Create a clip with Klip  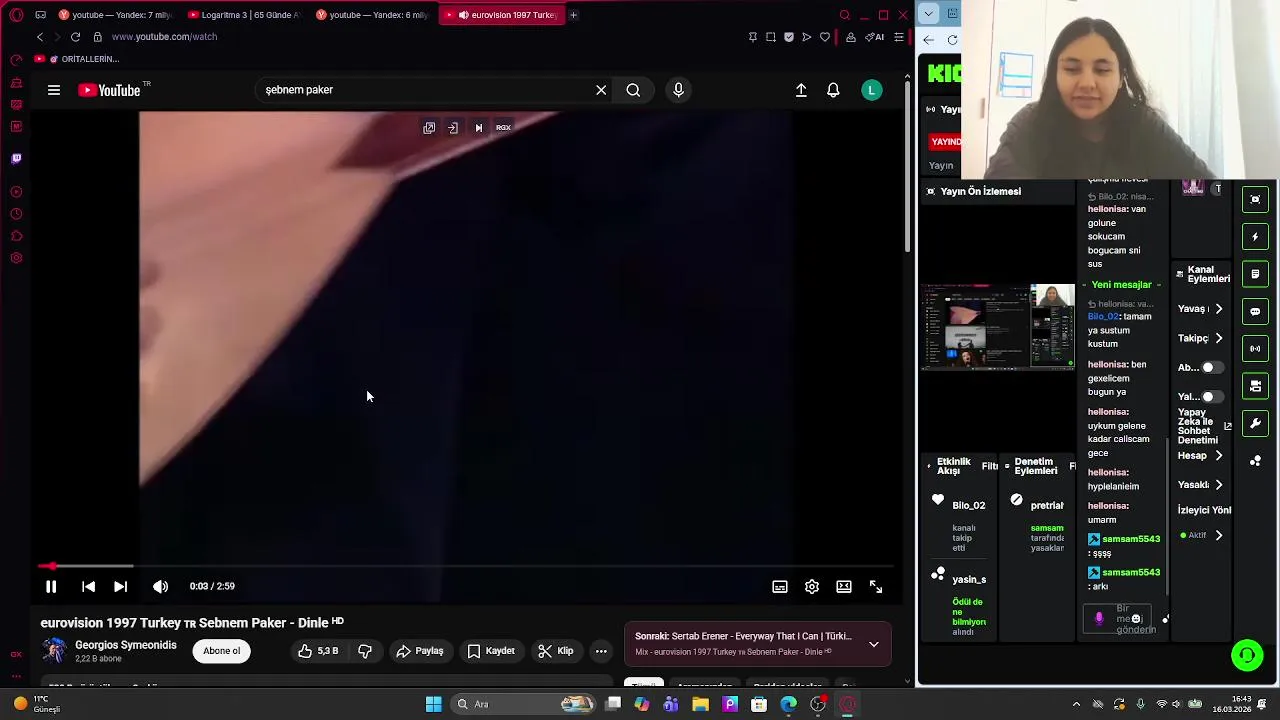tap(556, 651)
